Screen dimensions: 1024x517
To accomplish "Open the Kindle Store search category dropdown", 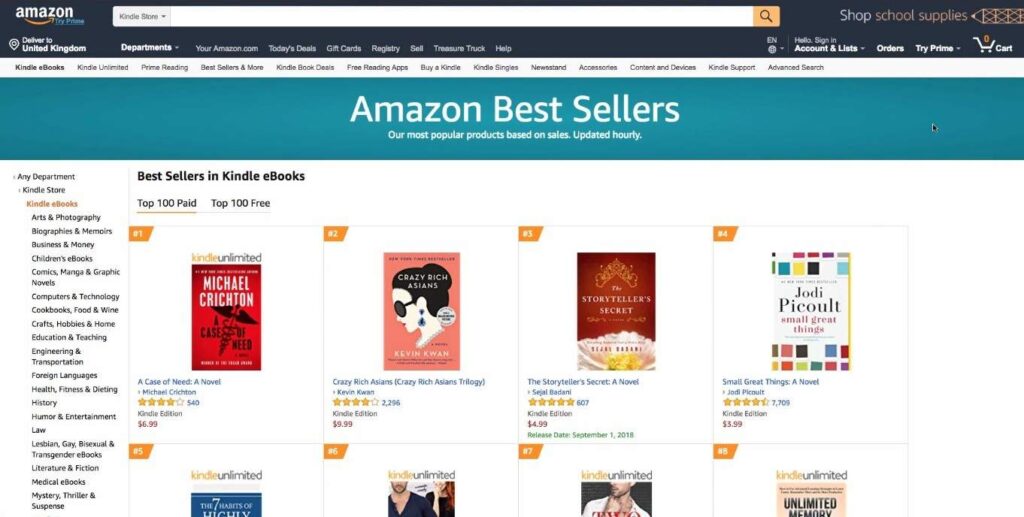I will coord(143,17).
